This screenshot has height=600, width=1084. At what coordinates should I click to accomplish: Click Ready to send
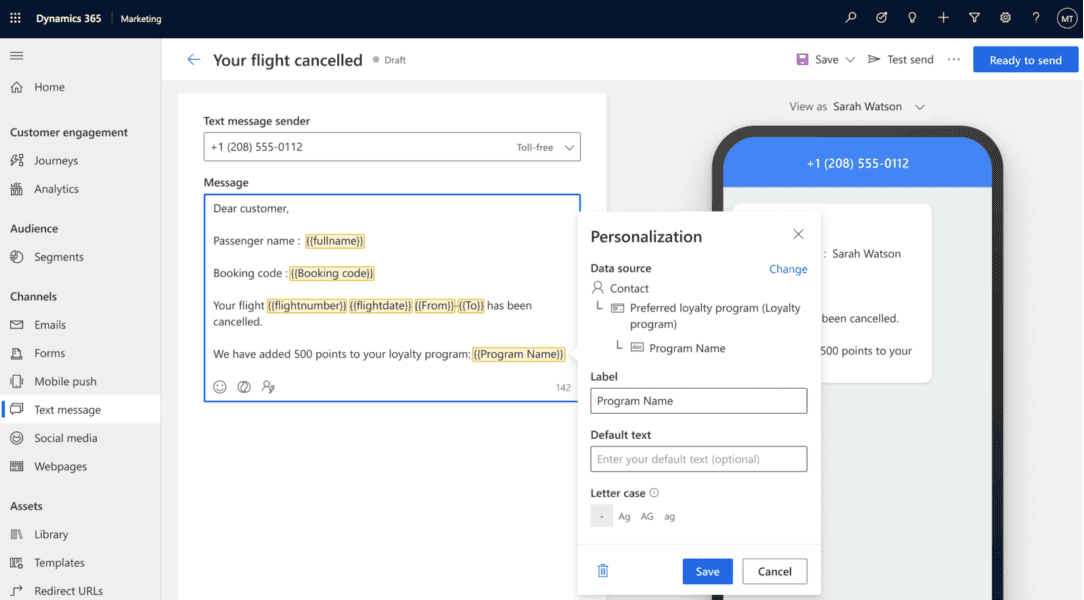(x=1025, y=59)
